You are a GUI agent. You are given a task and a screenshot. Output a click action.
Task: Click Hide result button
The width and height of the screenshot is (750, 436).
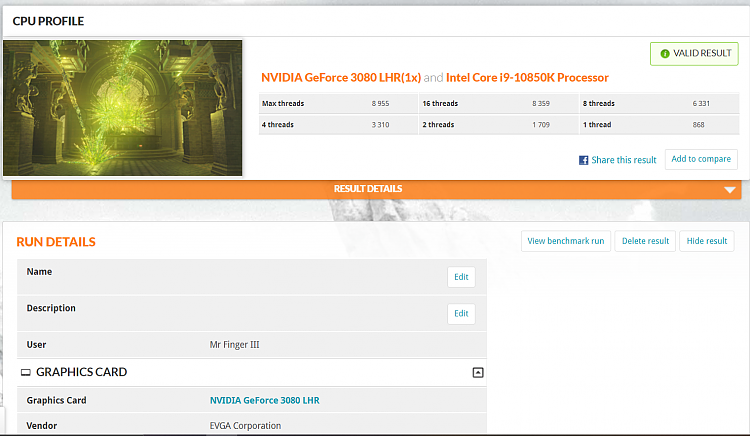point(707,241)
